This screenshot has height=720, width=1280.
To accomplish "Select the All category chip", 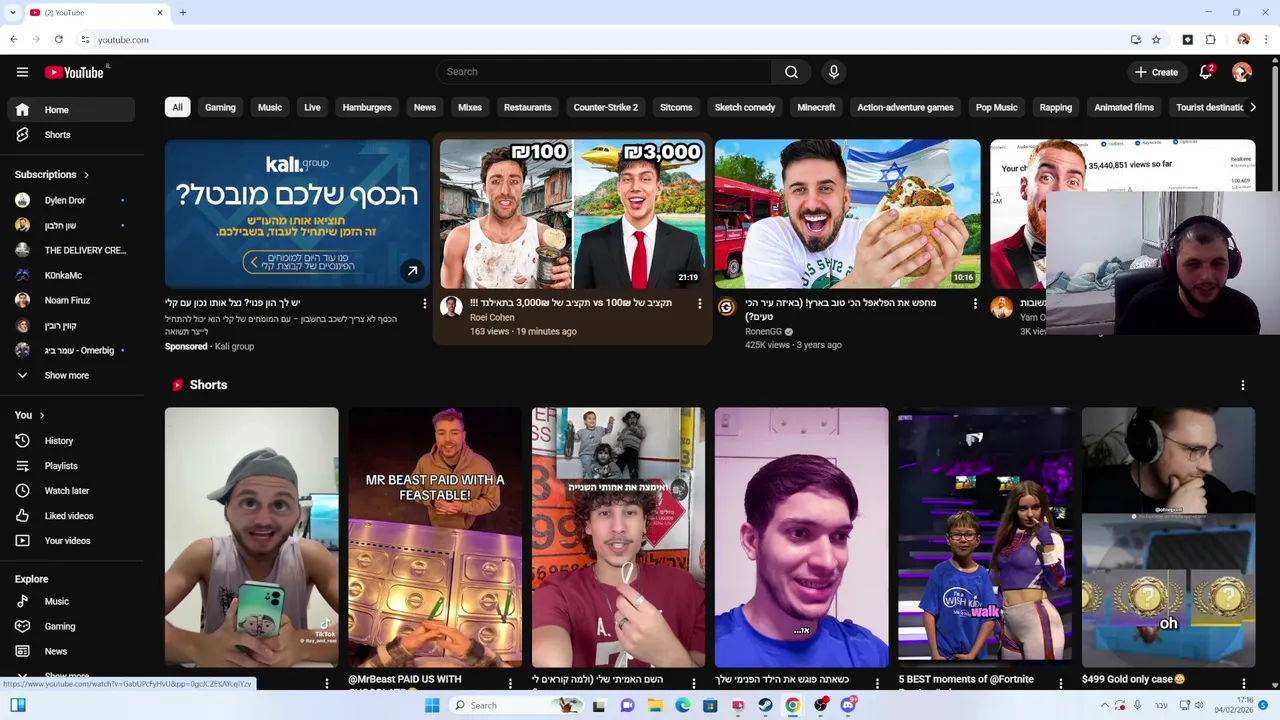I will 177,107.
